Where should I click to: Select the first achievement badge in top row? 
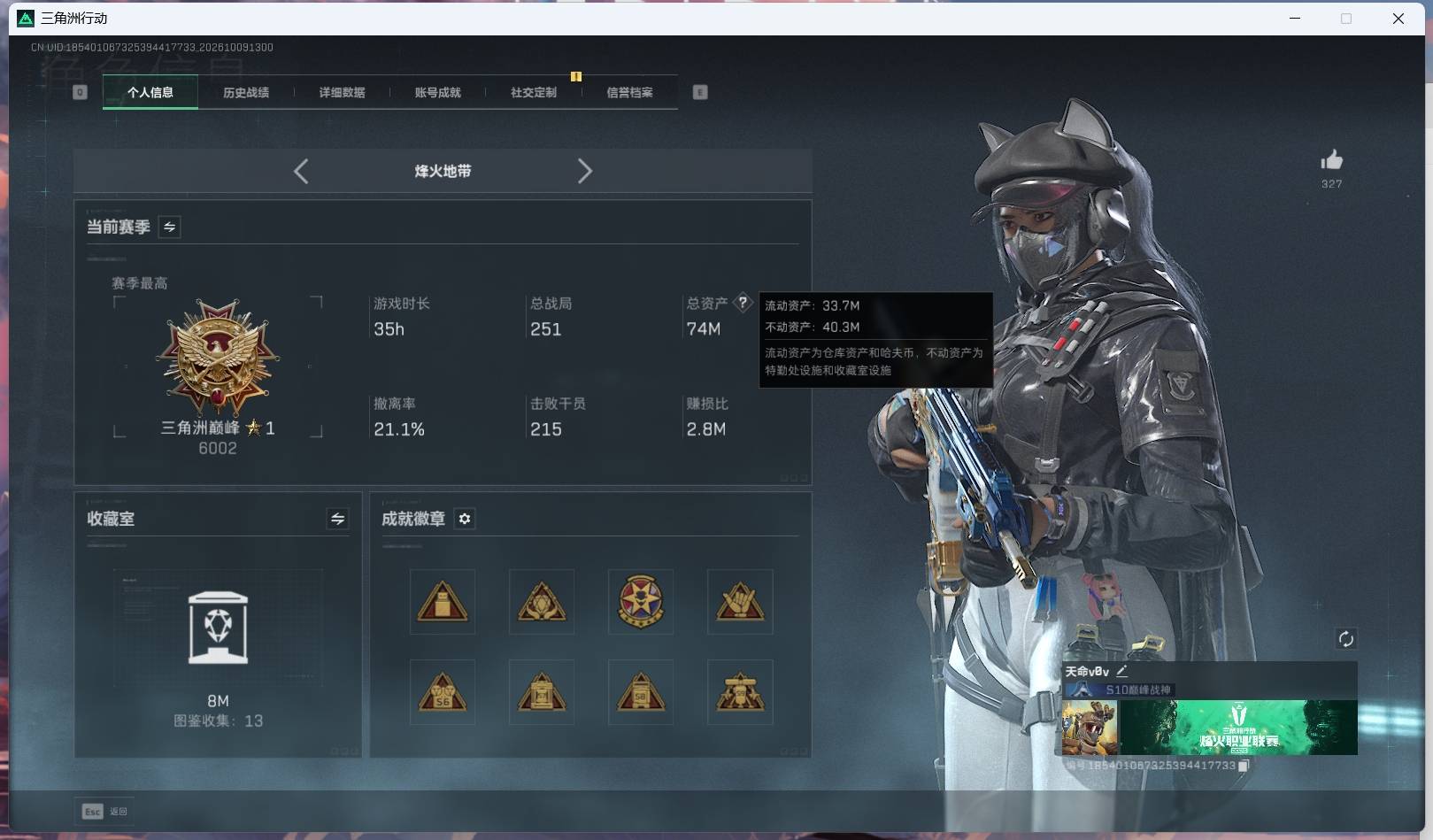pos(443,602)
